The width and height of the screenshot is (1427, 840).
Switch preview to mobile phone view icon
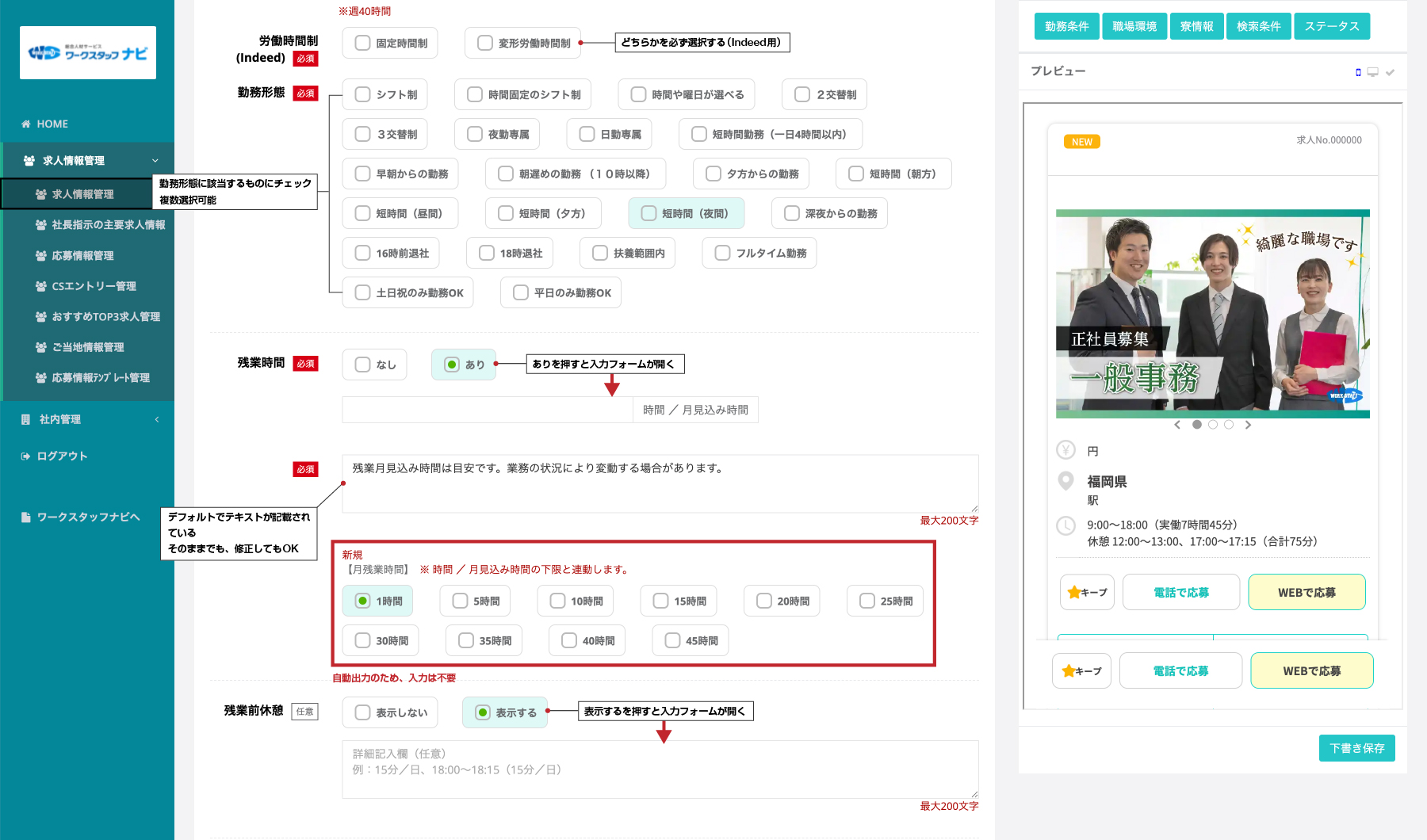1358,72
